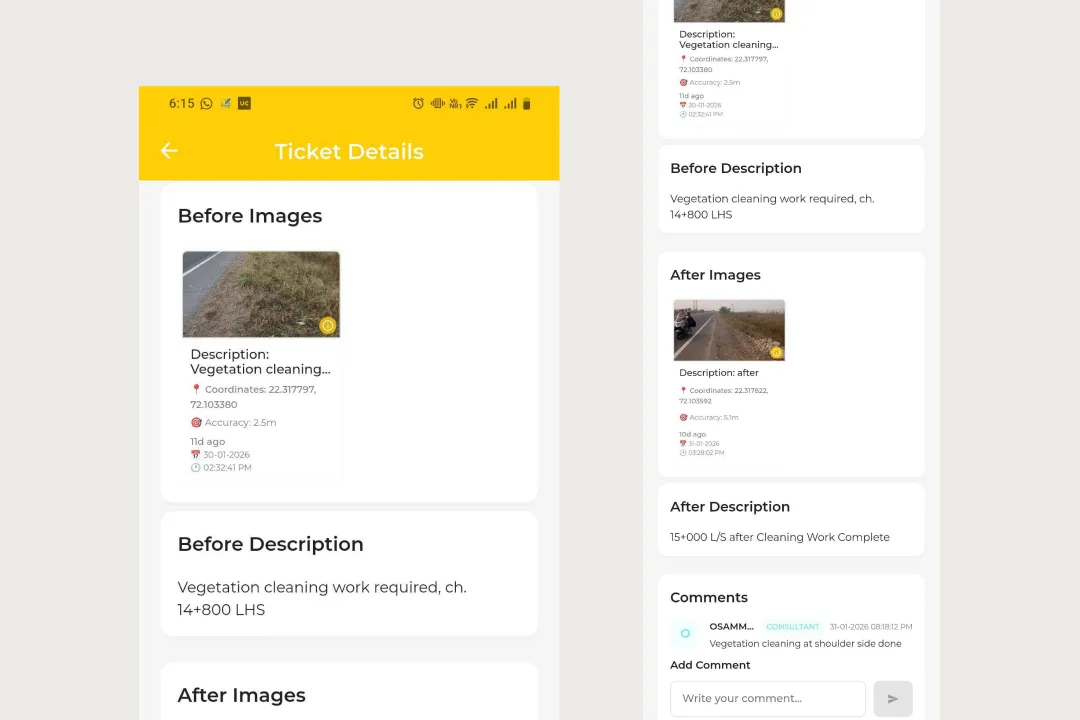The width and height of the screenshot is (1080, 720).
Task: Tap the clock icon next to 02:32:41 PM
Action: point(195,467)
